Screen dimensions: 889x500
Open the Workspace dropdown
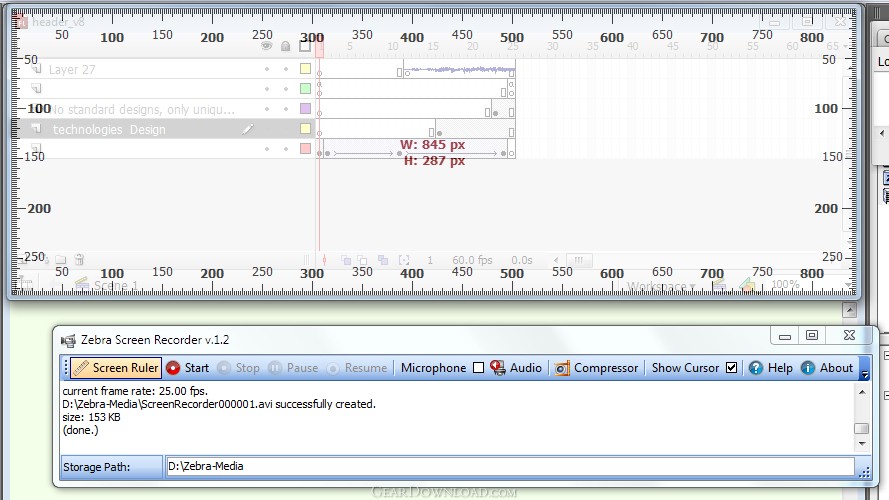pos(661,287)
